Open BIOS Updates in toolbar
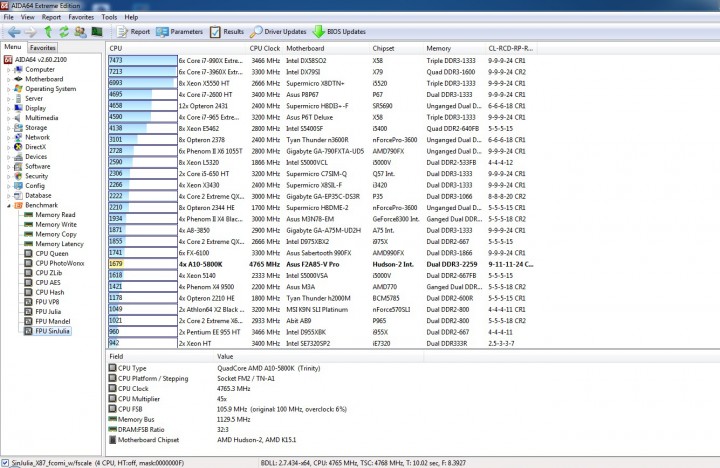The height and width of the screenshot is (468, 720). click(x=339, y=32)
